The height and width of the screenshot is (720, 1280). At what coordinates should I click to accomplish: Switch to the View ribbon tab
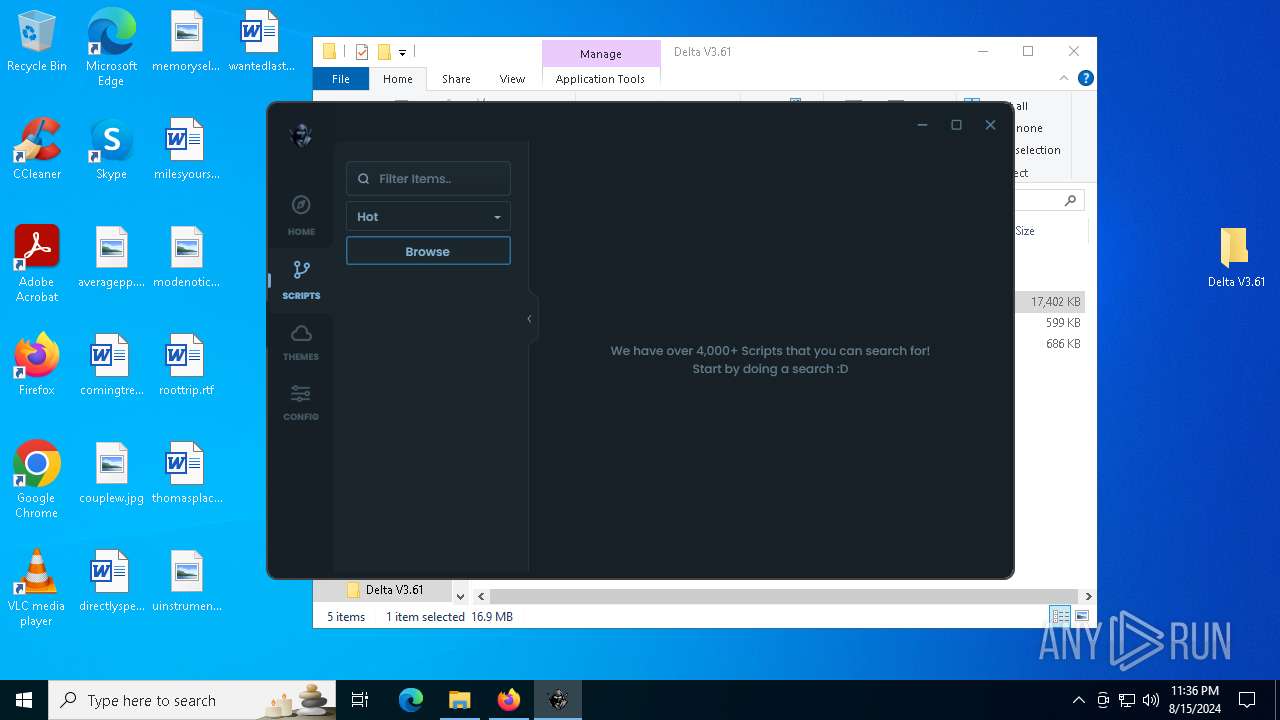pyautogui.click(x=512, y=79)
